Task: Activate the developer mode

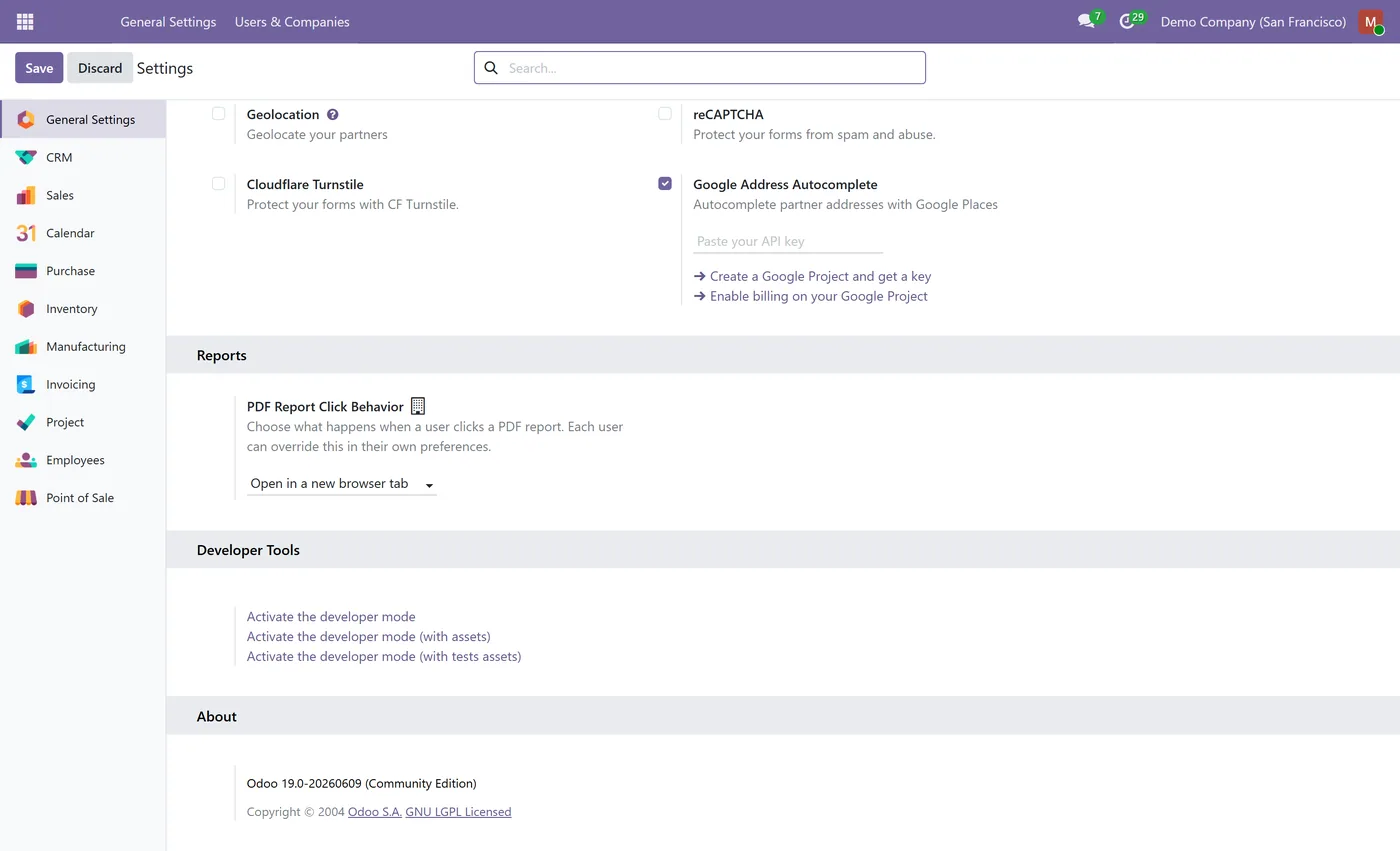Action: pyautogui.click(x=331, y=617)
